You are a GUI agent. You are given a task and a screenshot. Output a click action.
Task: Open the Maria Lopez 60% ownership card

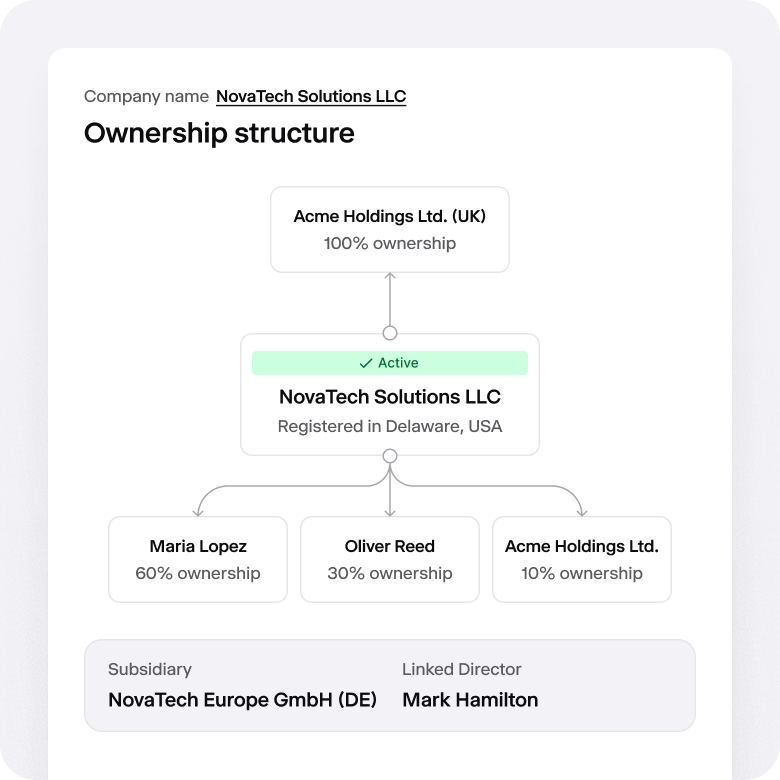click(198, 559)
